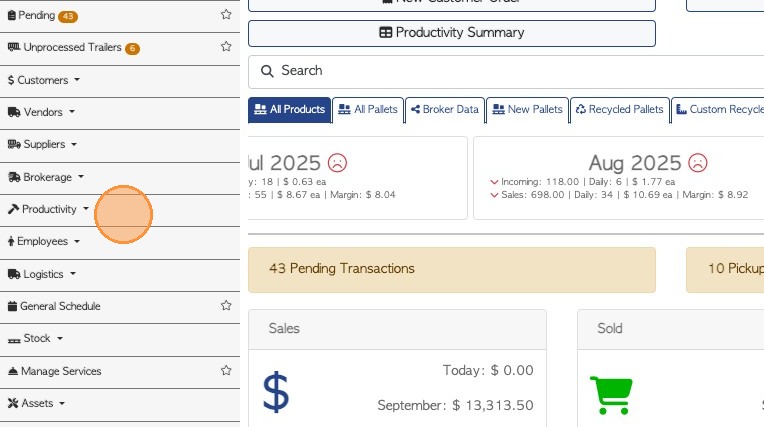Expand the Customers dropdown menu
Image resolution: width=764 pixels, height=427 pixels.
[x=43, y=80]
